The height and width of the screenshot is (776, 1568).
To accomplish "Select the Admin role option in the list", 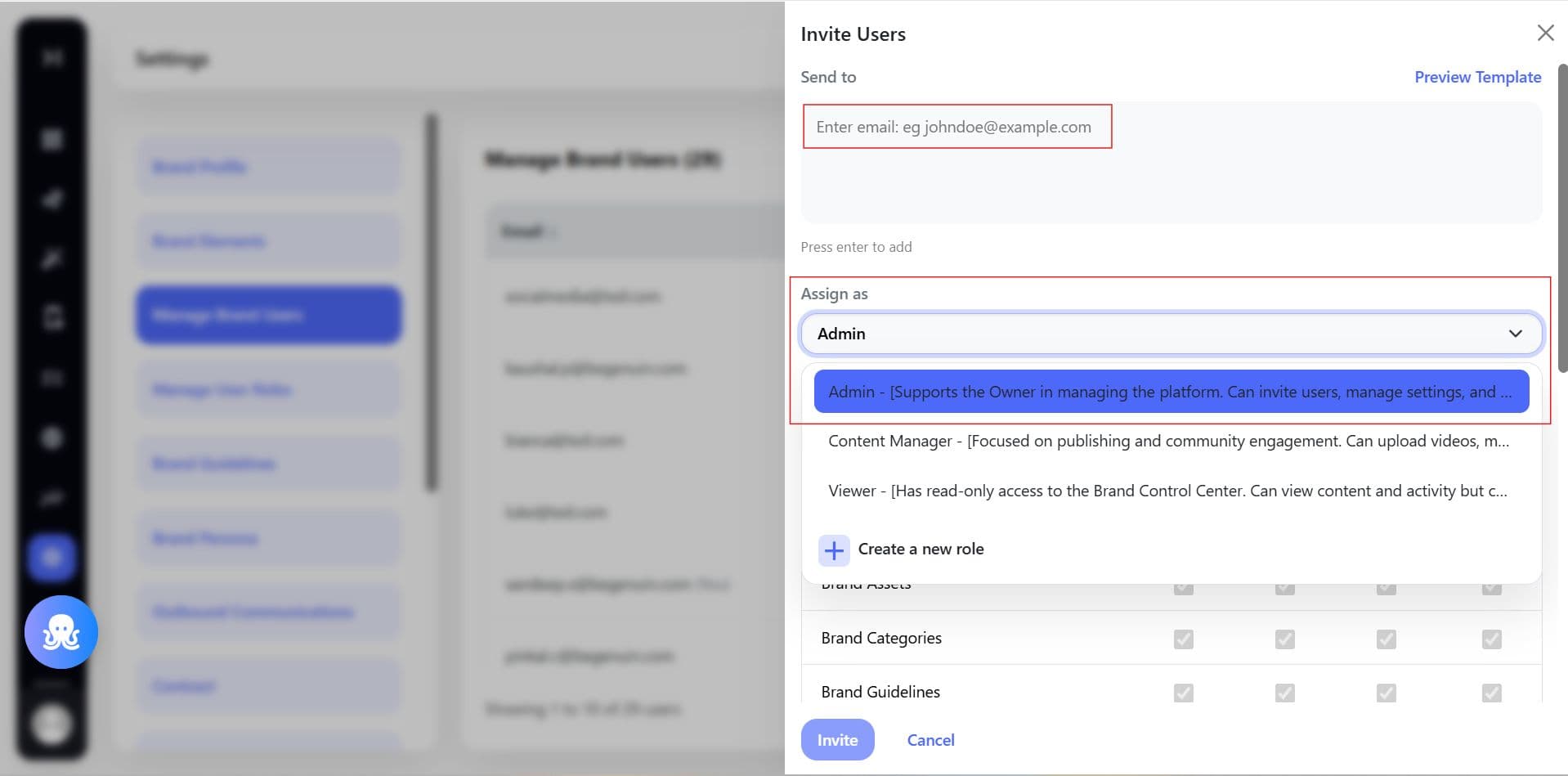I will tap(1171, 392).
